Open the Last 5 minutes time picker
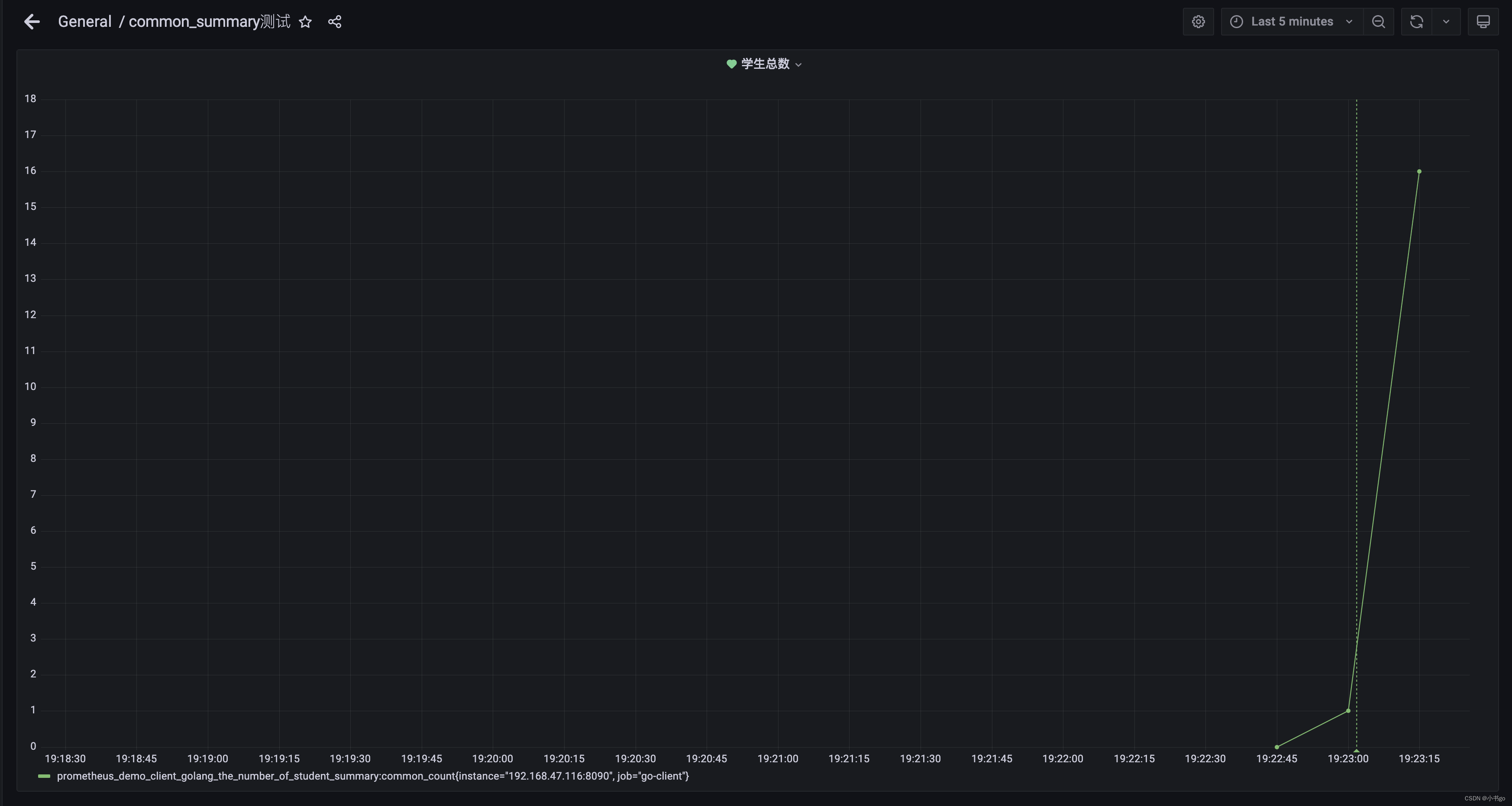Screen dimensions: 1512x806 pos(1291,22)
